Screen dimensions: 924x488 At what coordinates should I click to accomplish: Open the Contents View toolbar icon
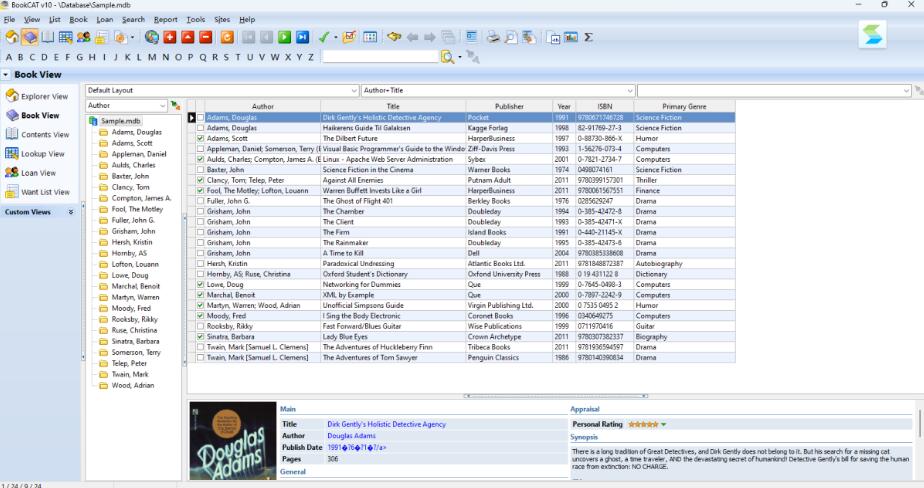(48, 37)
